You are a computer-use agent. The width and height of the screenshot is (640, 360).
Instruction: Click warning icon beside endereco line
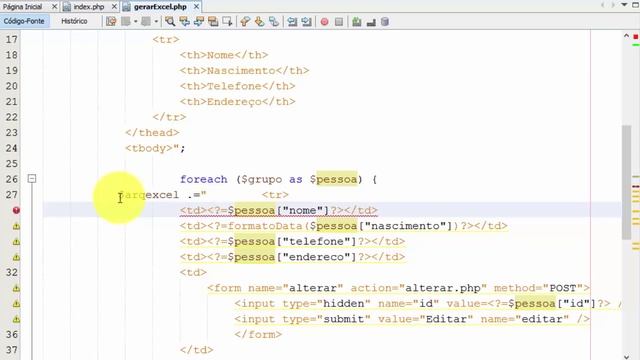(16, 257)
